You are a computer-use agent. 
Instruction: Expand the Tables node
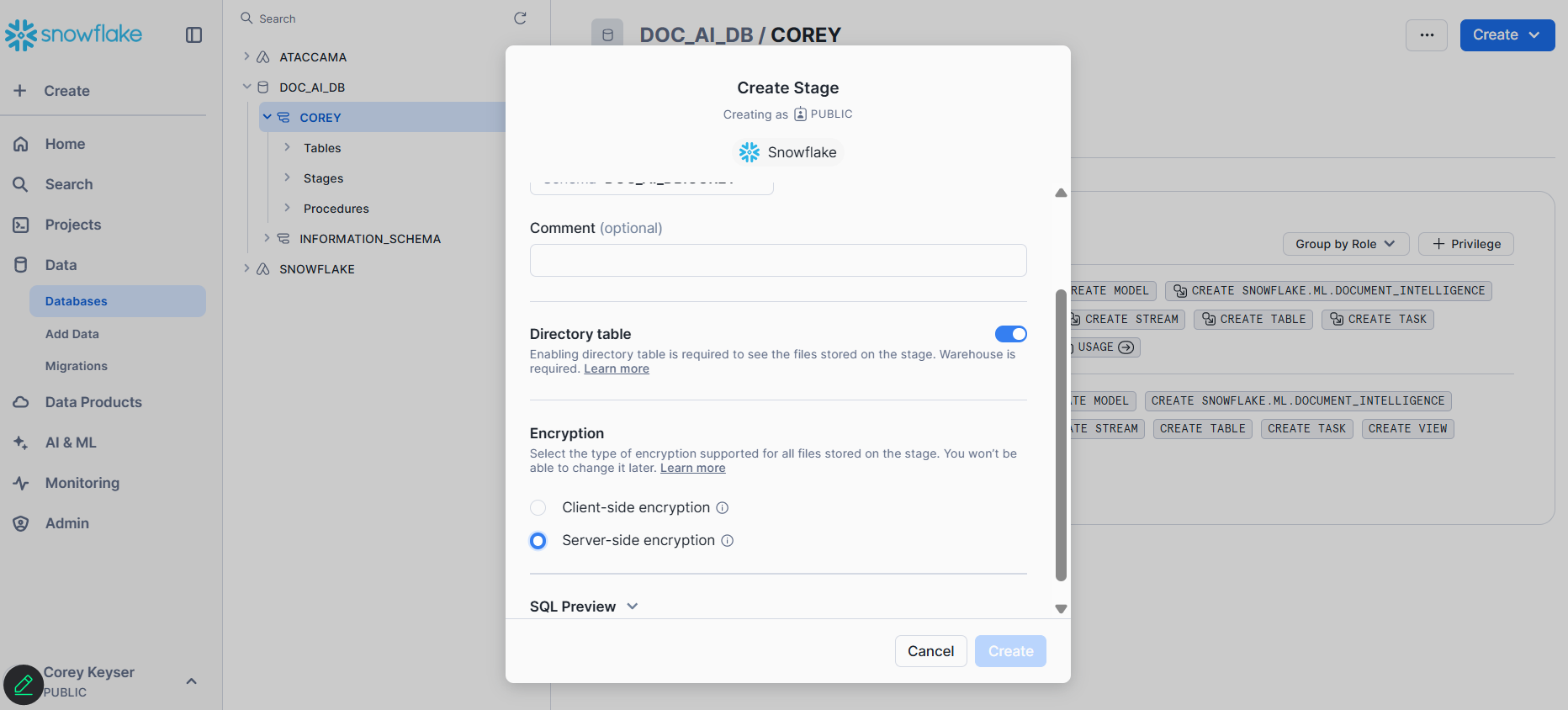287,147
